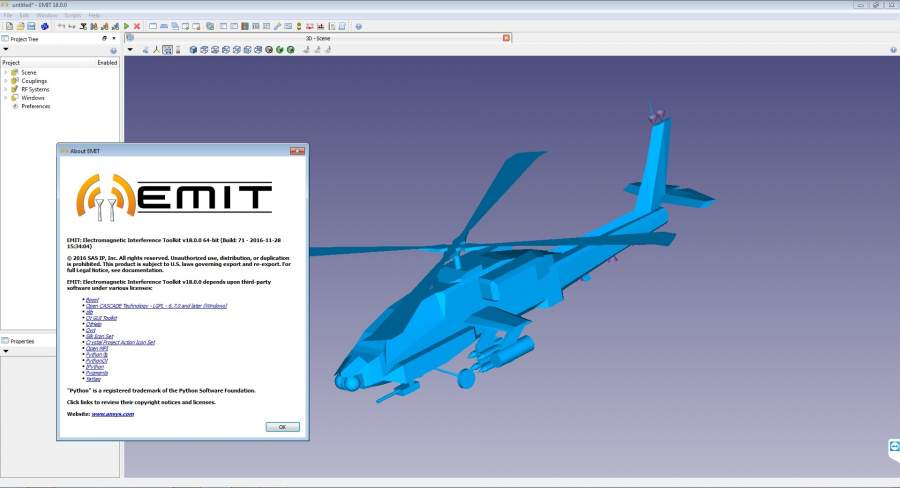Click the help icon in Project Tree panel
Viewport: 900px width, 488px height.
pyautogui.click(x=113, y=51)
